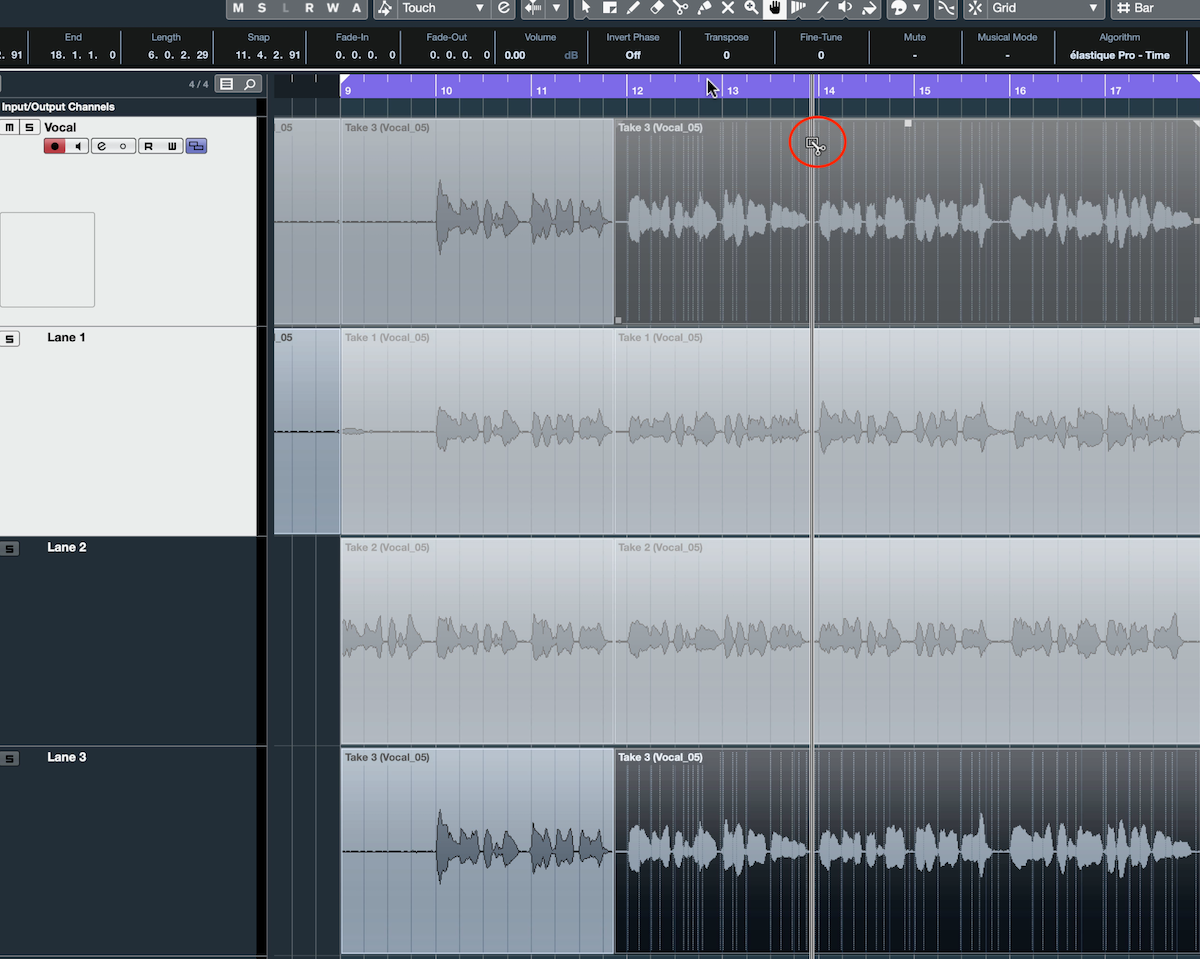Solo Lane 3
The height and width of the screenshot is (959, 1200).
pyautogui.click(x=9, y=759)
